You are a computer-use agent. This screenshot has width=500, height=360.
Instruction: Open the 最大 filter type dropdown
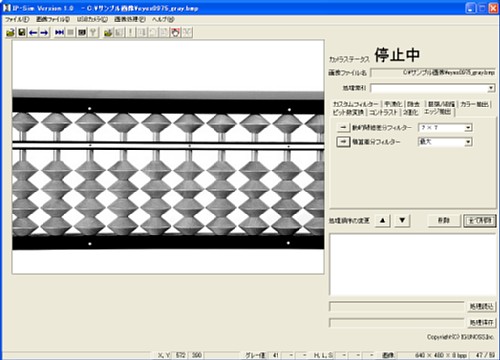468,142
